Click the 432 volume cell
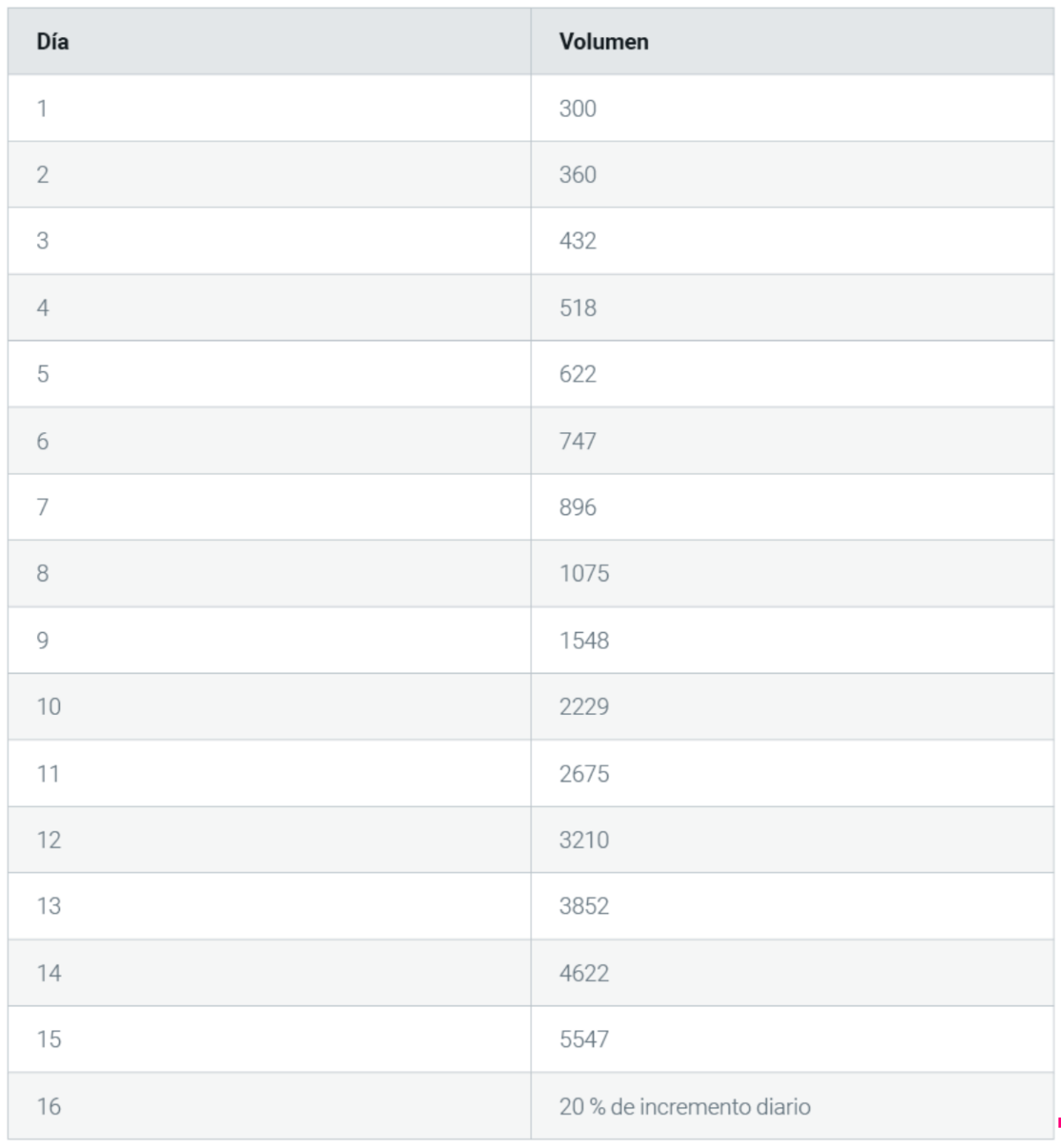 click(792, 240)
